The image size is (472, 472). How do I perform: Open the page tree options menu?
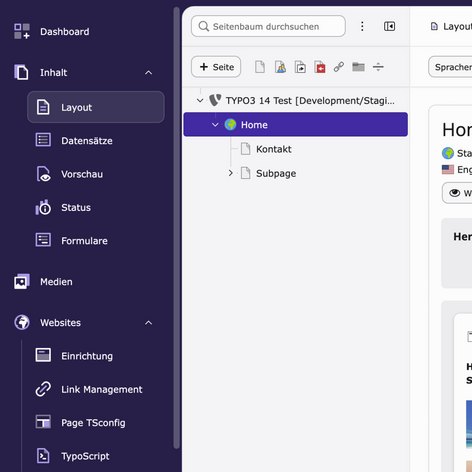362,26
